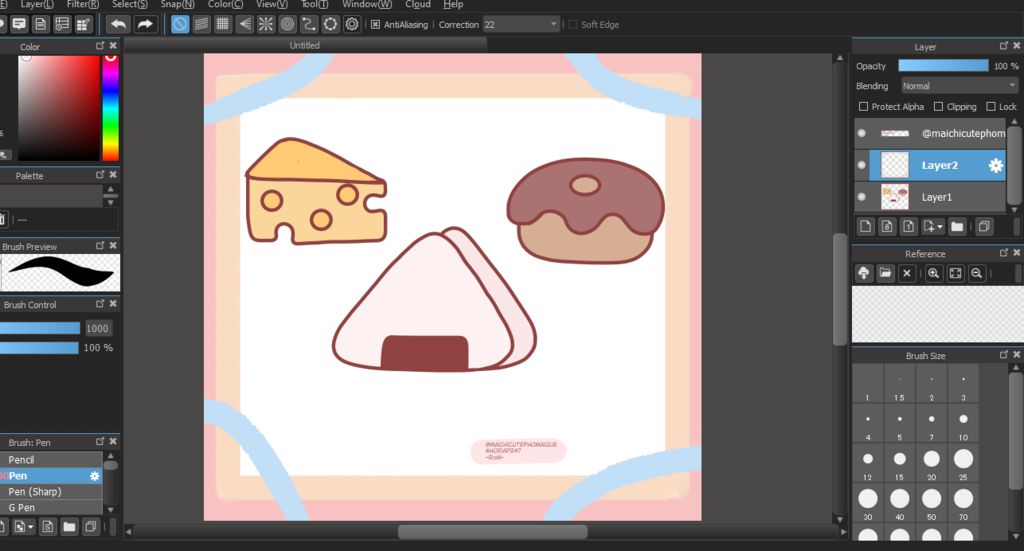Enable the layer Lock checkbox

pyautogui.click(x=991, y=106)
